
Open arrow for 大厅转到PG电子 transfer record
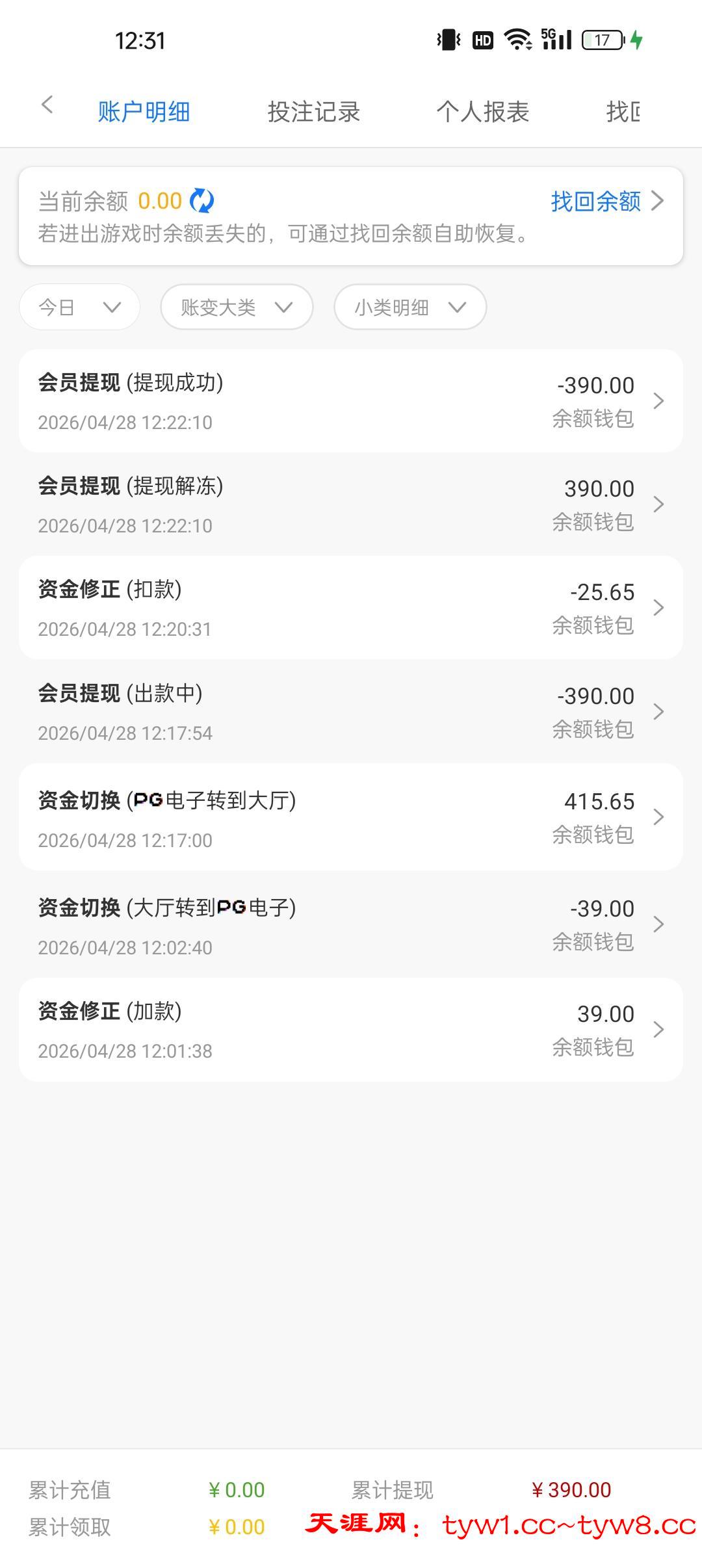click(658, 924)
